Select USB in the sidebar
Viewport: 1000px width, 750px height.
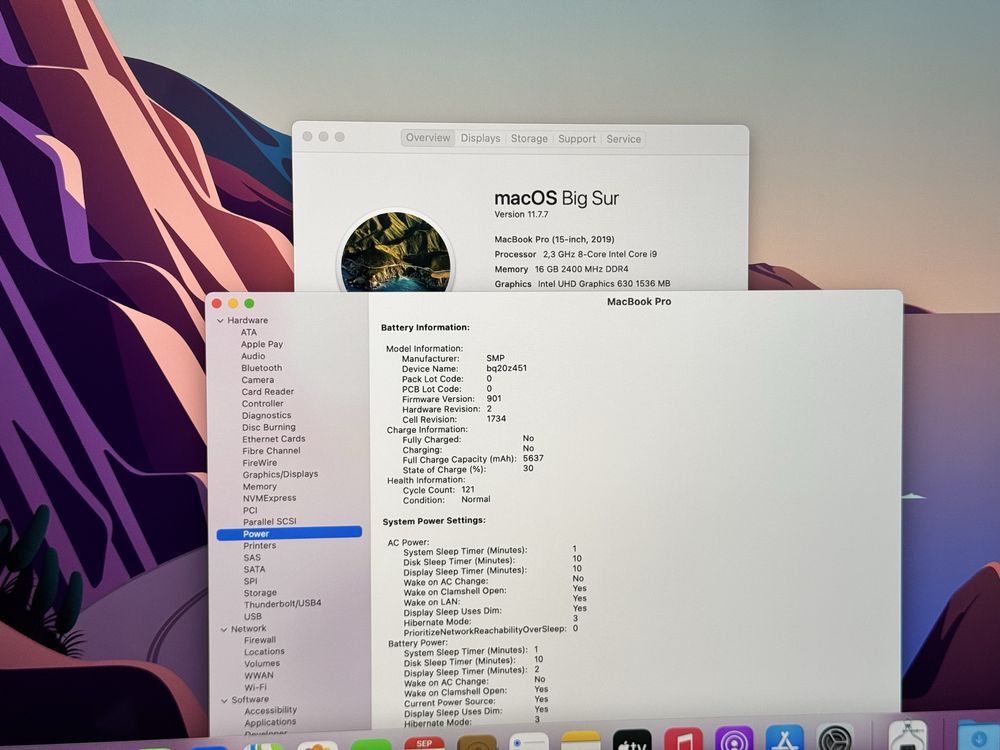click(253, 617)
